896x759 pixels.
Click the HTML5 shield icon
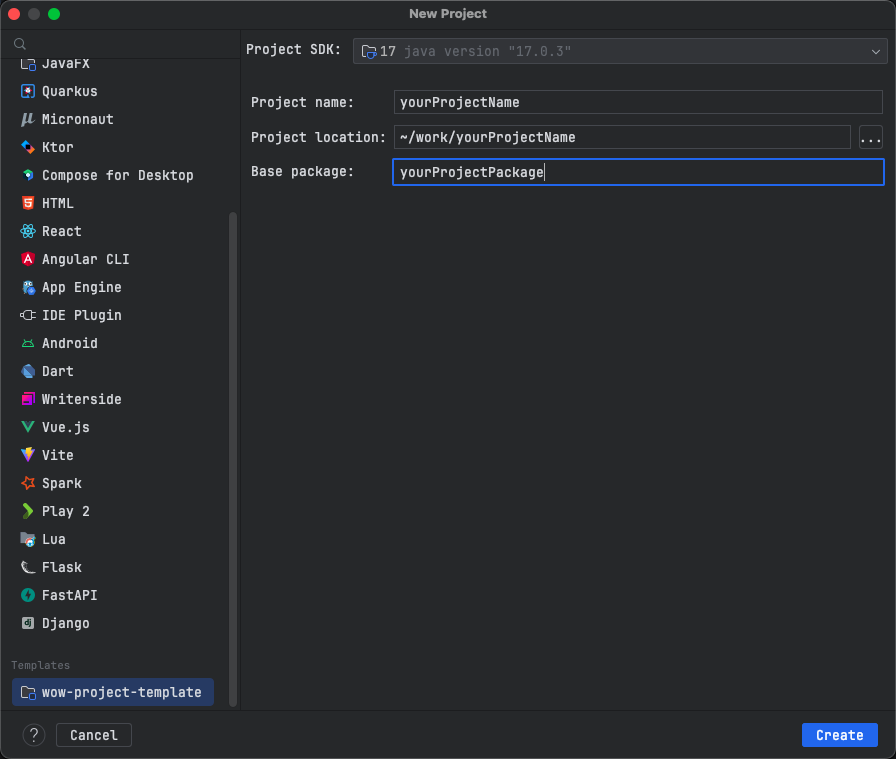click(27, 203)
